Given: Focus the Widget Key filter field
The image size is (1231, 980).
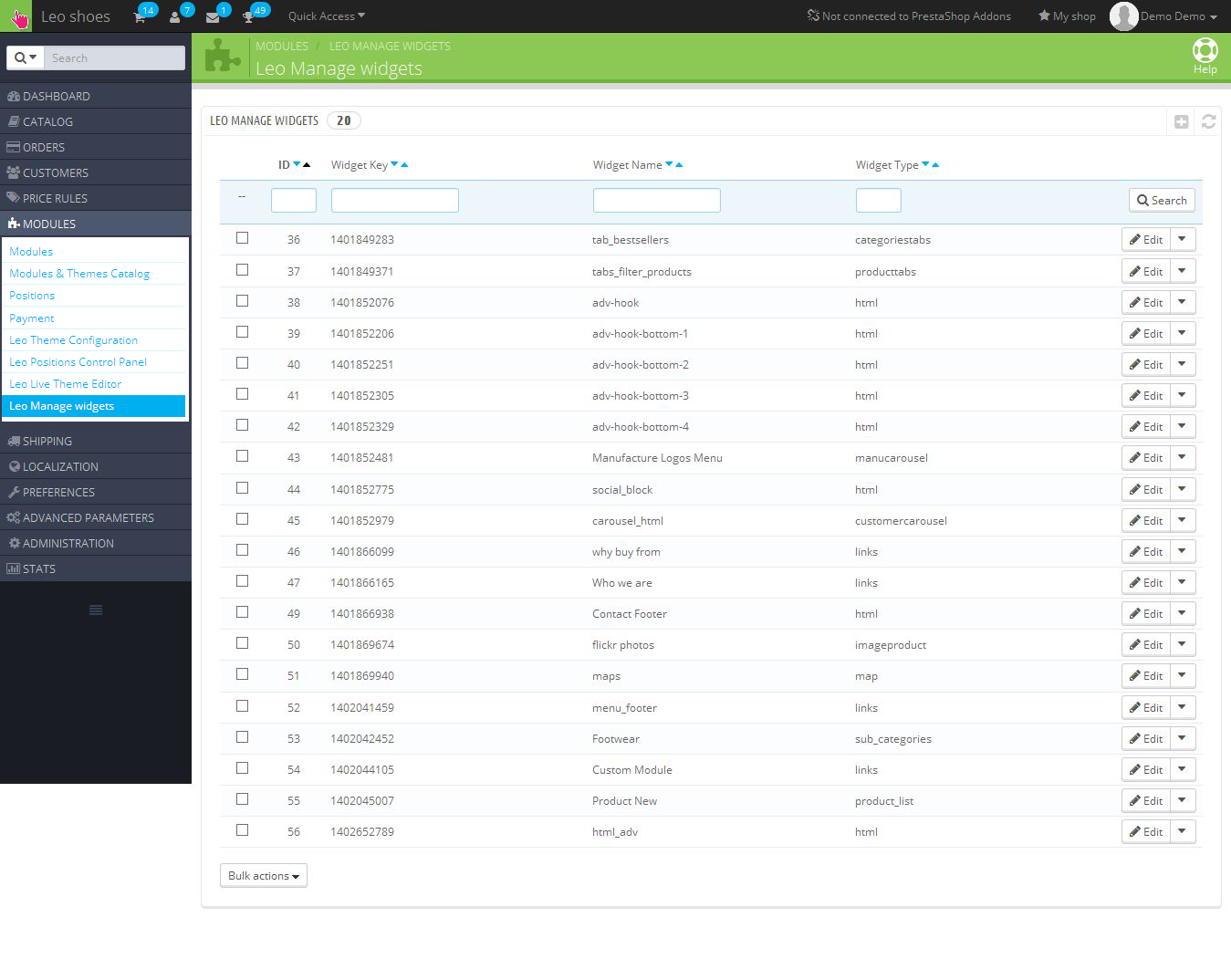Looking at the screenshot, I should coord(395,201).
